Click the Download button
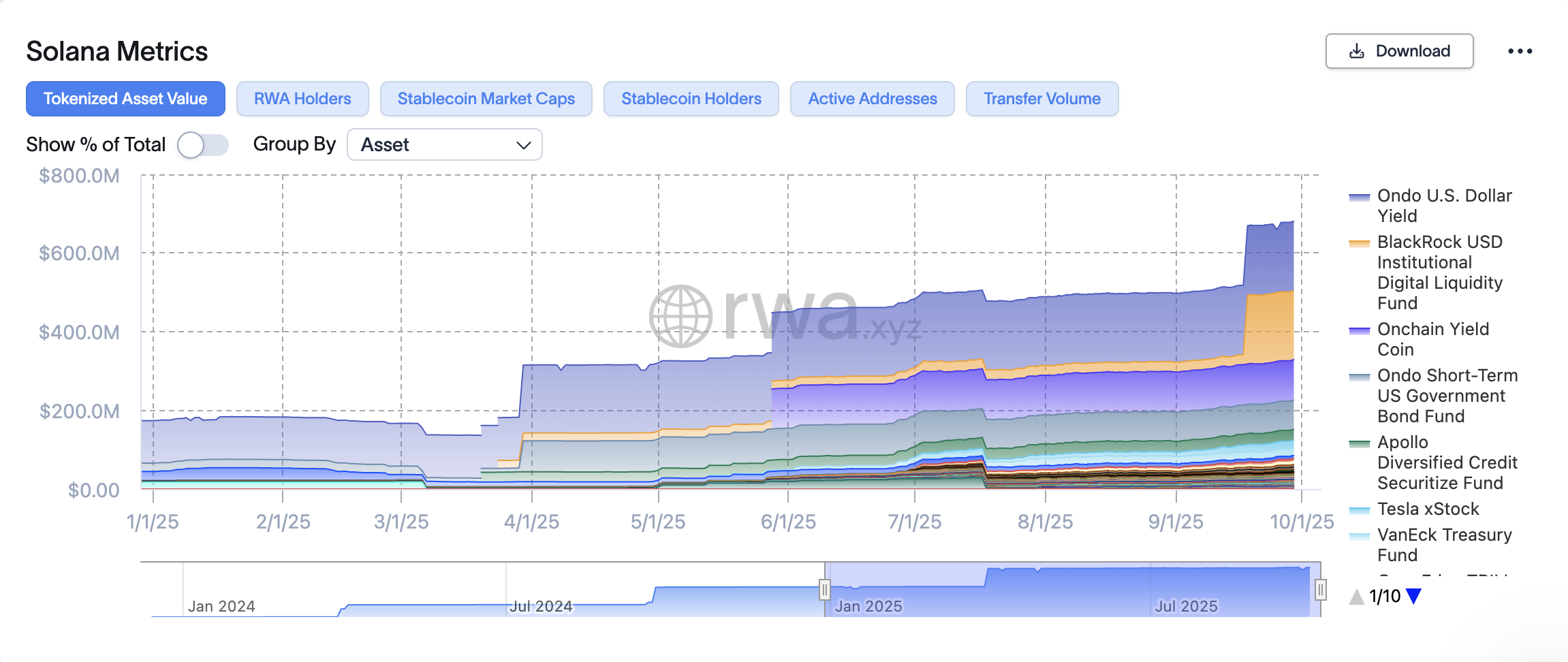1568x662 pixels. pos(1399,51)
